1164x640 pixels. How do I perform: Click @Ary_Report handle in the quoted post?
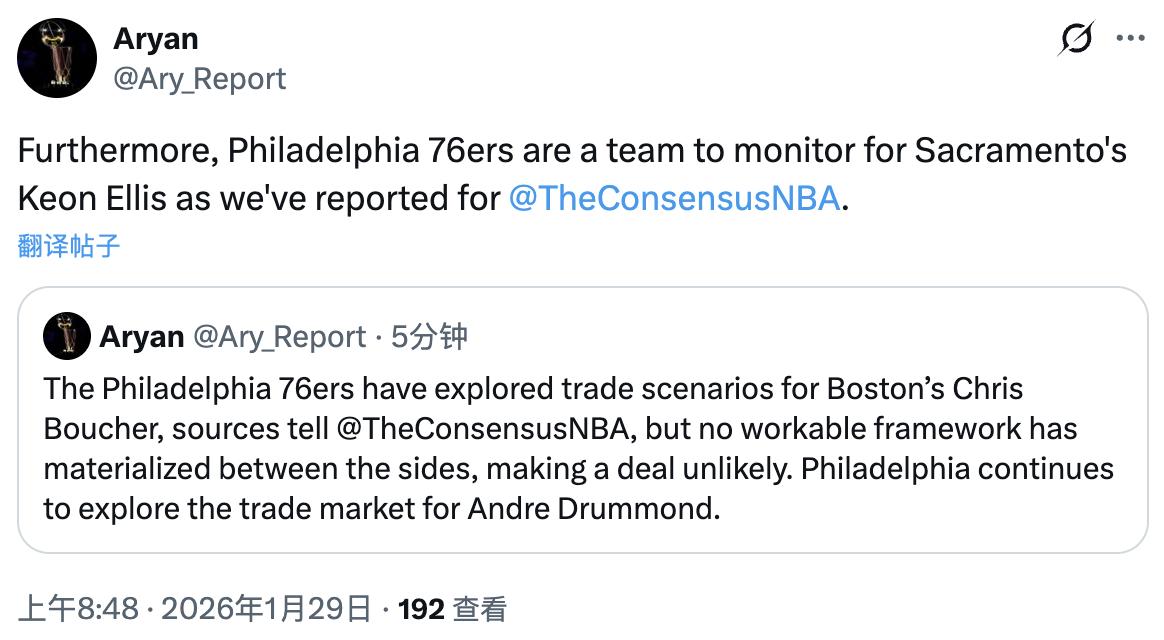click(x=278, y=337)
